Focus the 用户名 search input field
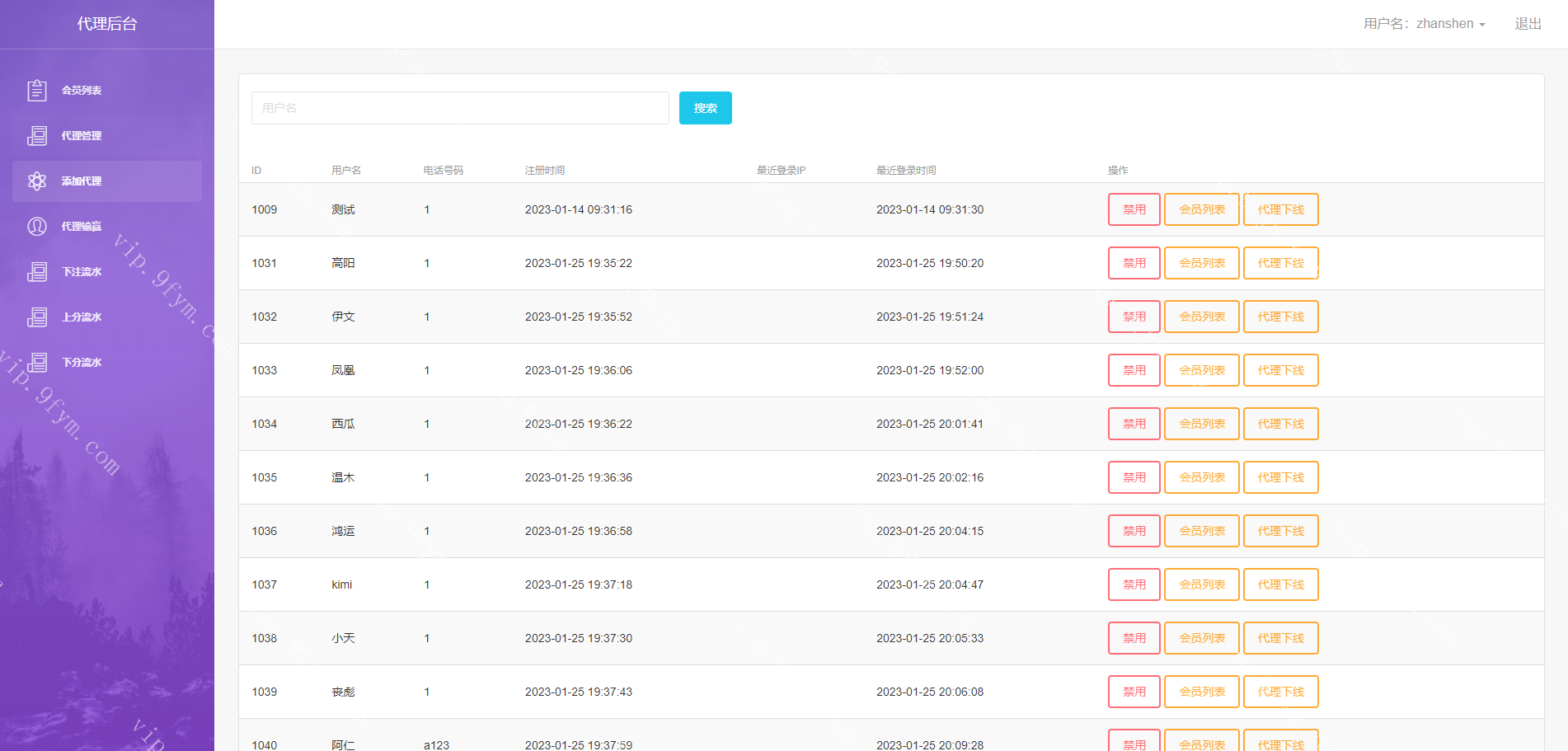 pyautogui.click(x=460, y=108)
